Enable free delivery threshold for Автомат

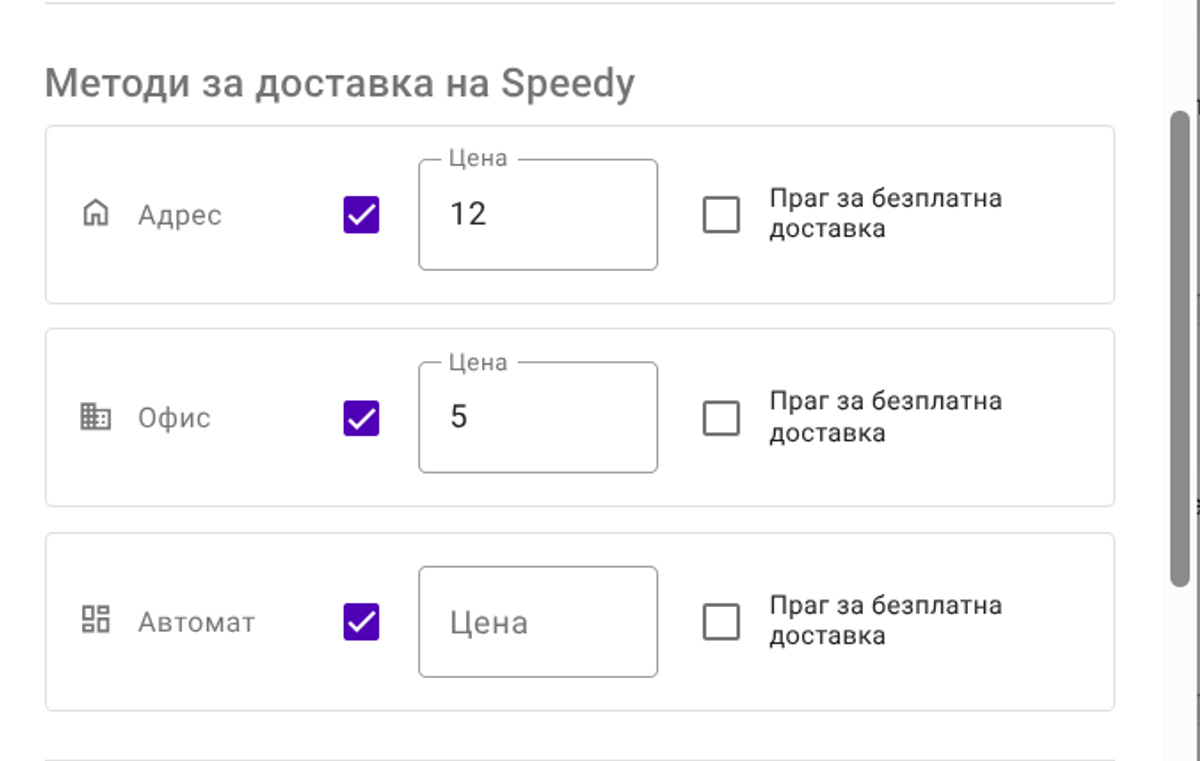click(721, 621)
